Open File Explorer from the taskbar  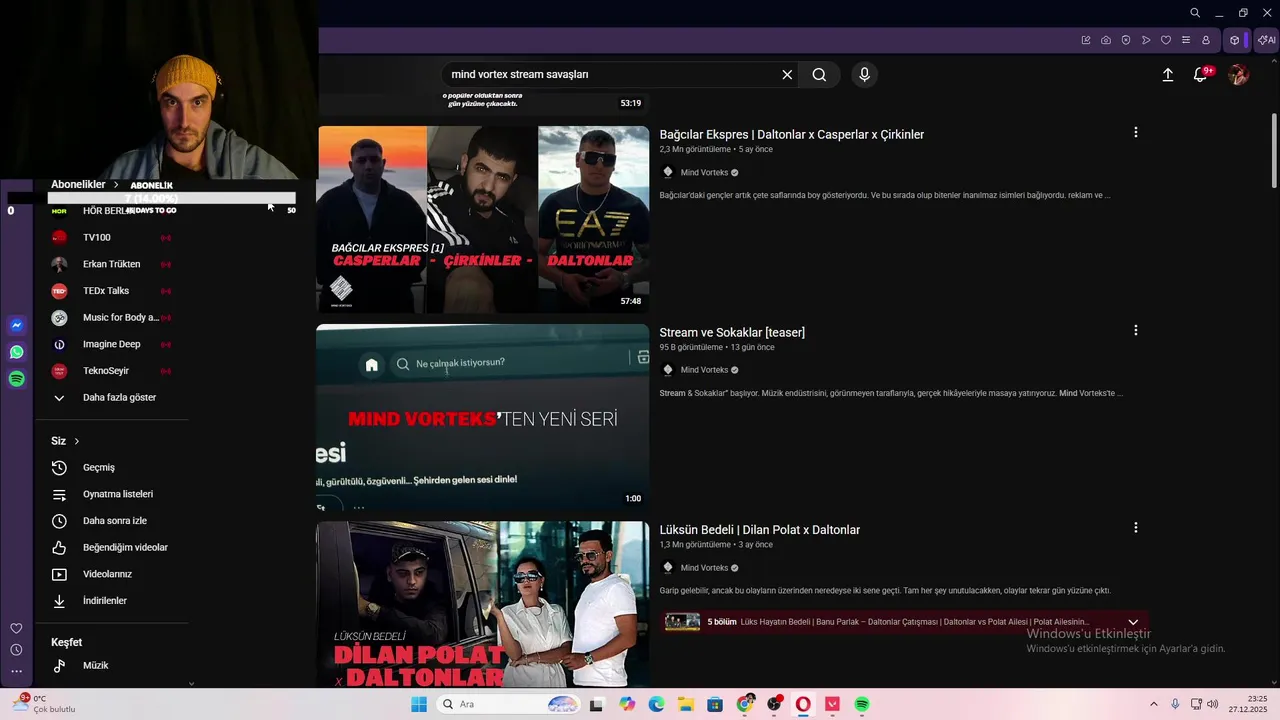[686, 704]
